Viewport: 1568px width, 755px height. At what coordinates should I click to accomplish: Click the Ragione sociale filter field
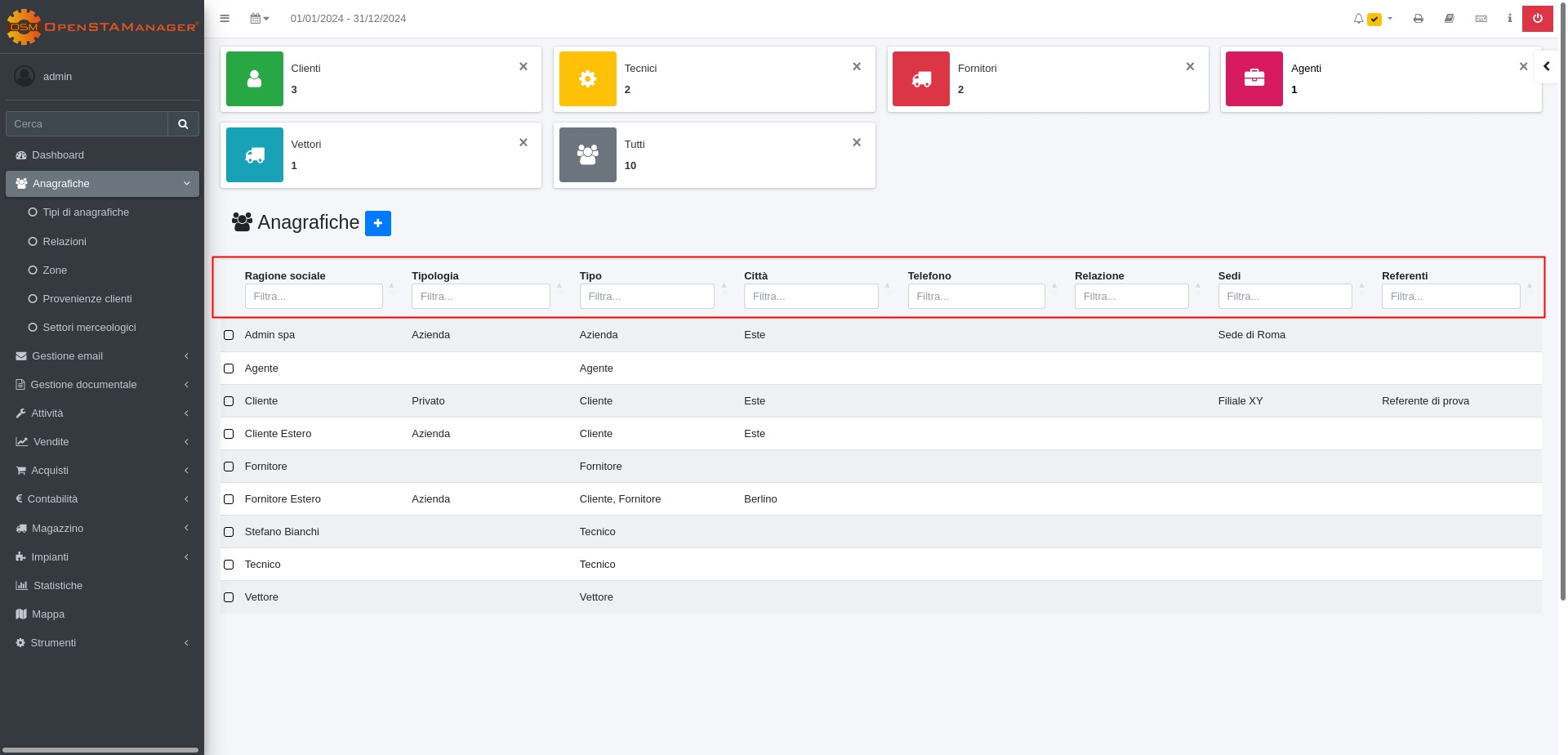314,297
